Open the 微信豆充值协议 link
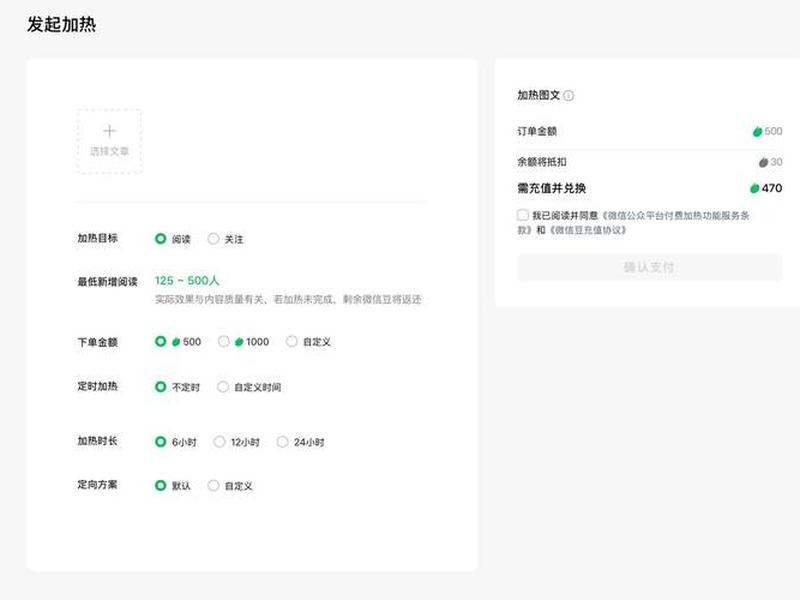The image size is (800, 600). [588, 230]
